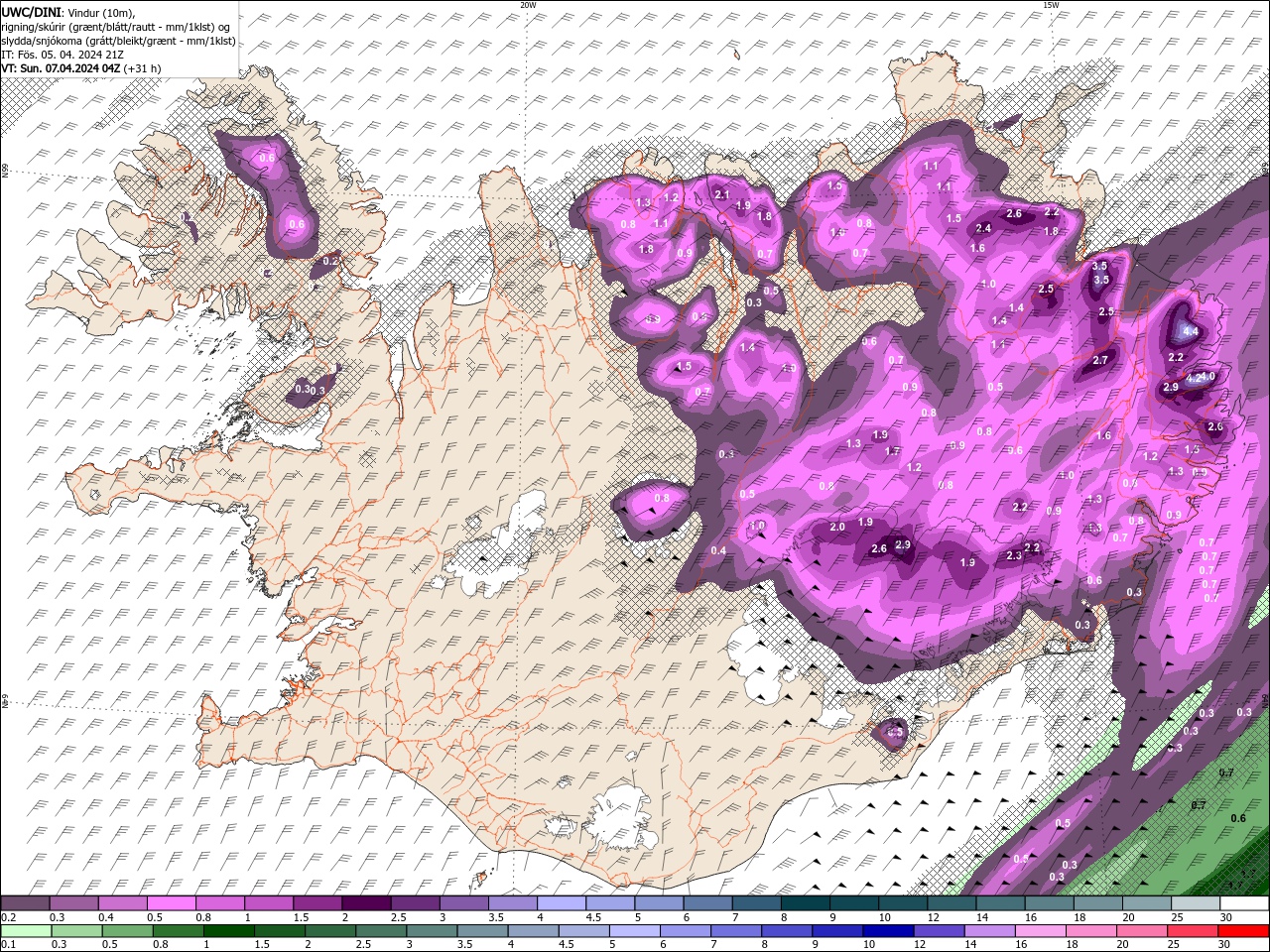Click the '0.1' label under the rain legend
Screen dimensions: 1270x952
[x=9, y=945]
